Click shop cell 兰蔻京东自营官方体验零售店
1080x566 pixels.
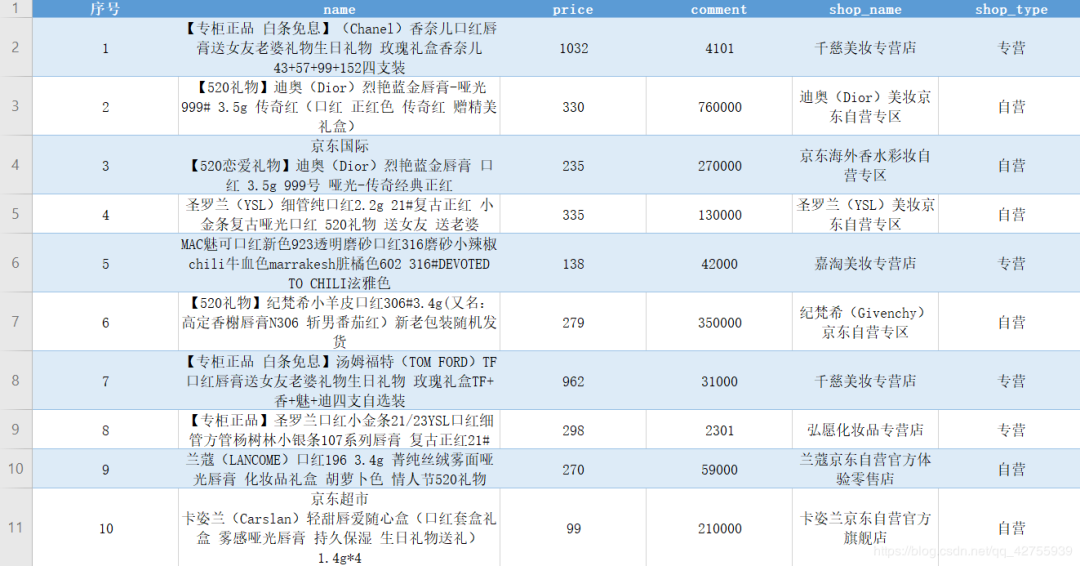click(865, 469)
